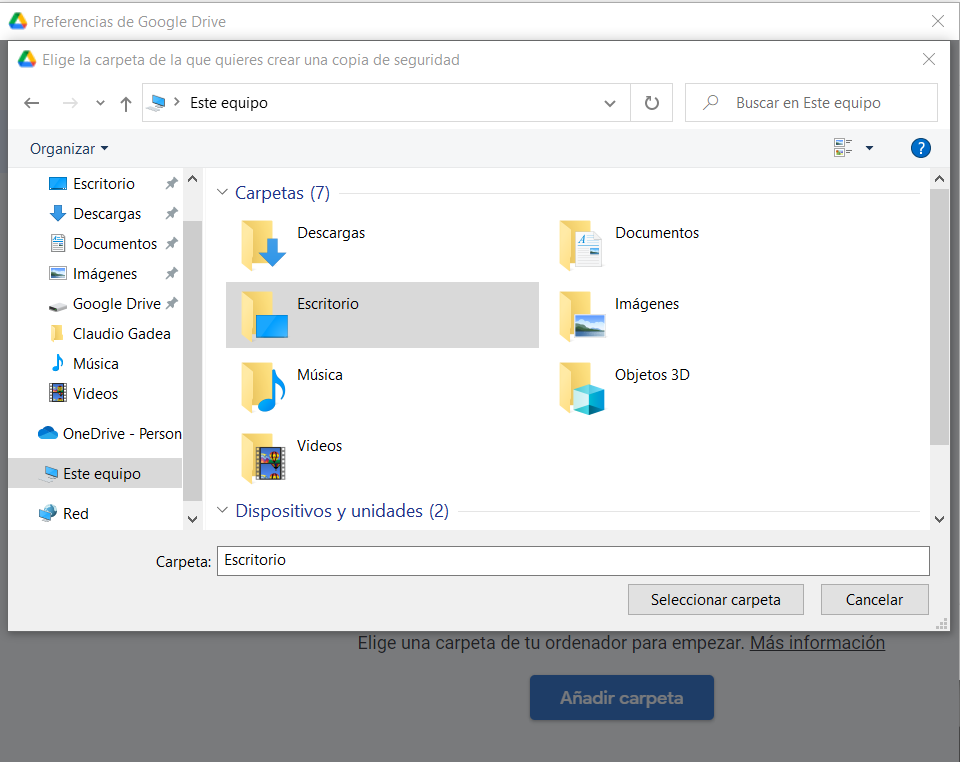The height and width of the screenshot is (762, 960).
Task: Select the Objetos 3D folder icon
Action: tap(582, 388)
